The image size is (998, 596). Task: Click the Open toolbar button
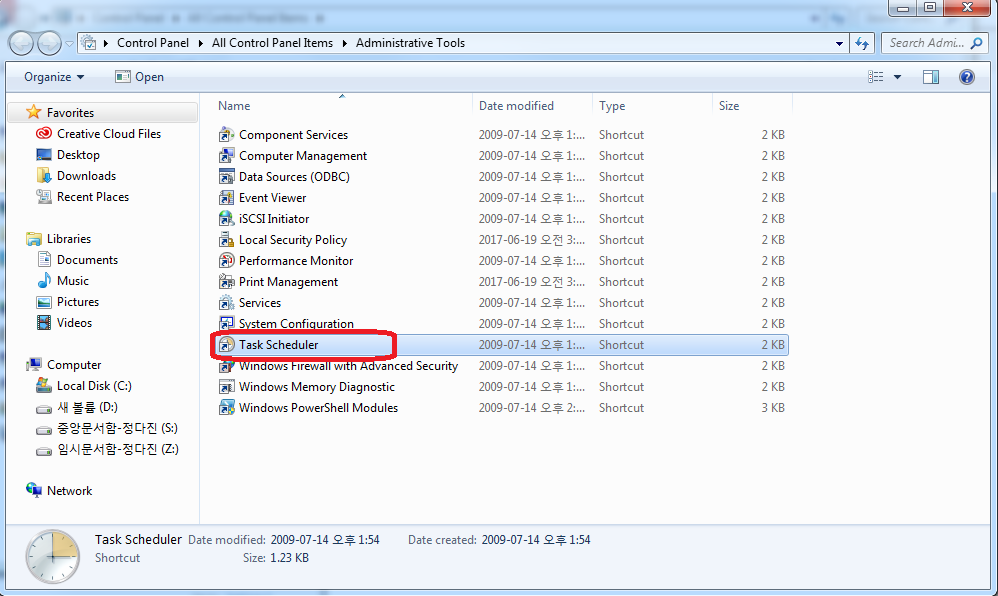point(139,77)
